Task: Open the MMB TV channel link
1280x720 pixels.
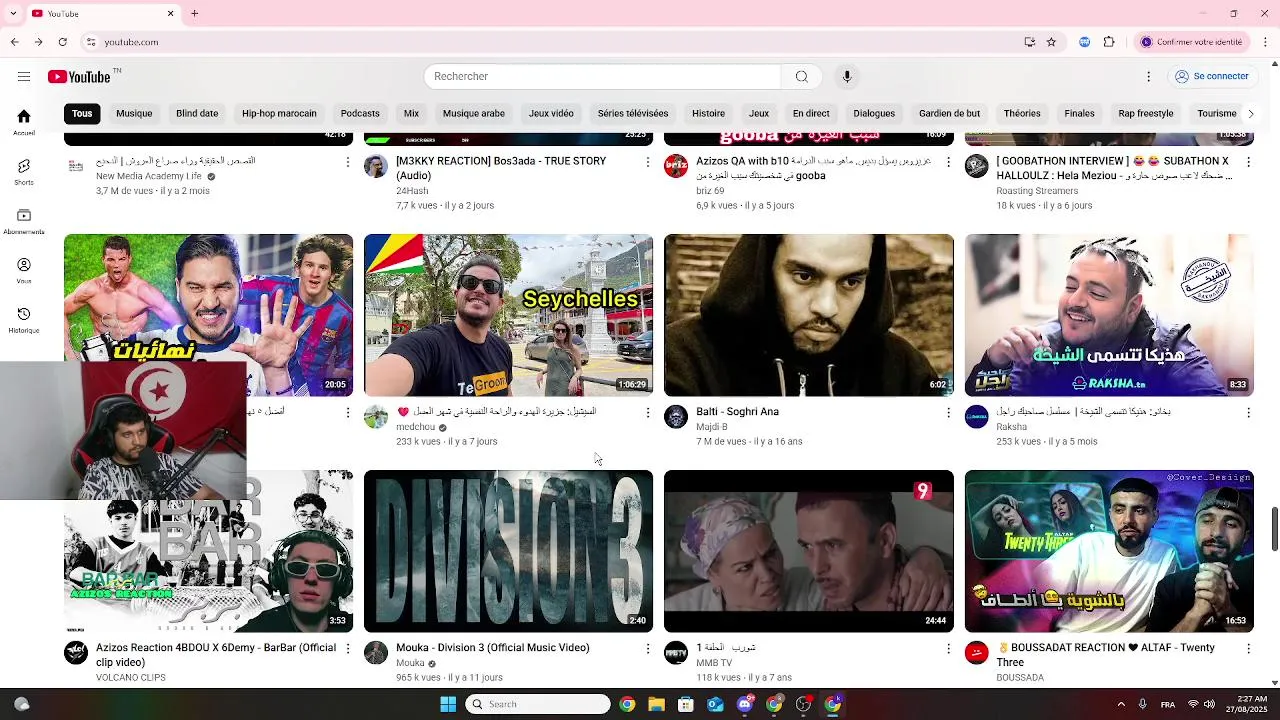Action: pos(714,663)
